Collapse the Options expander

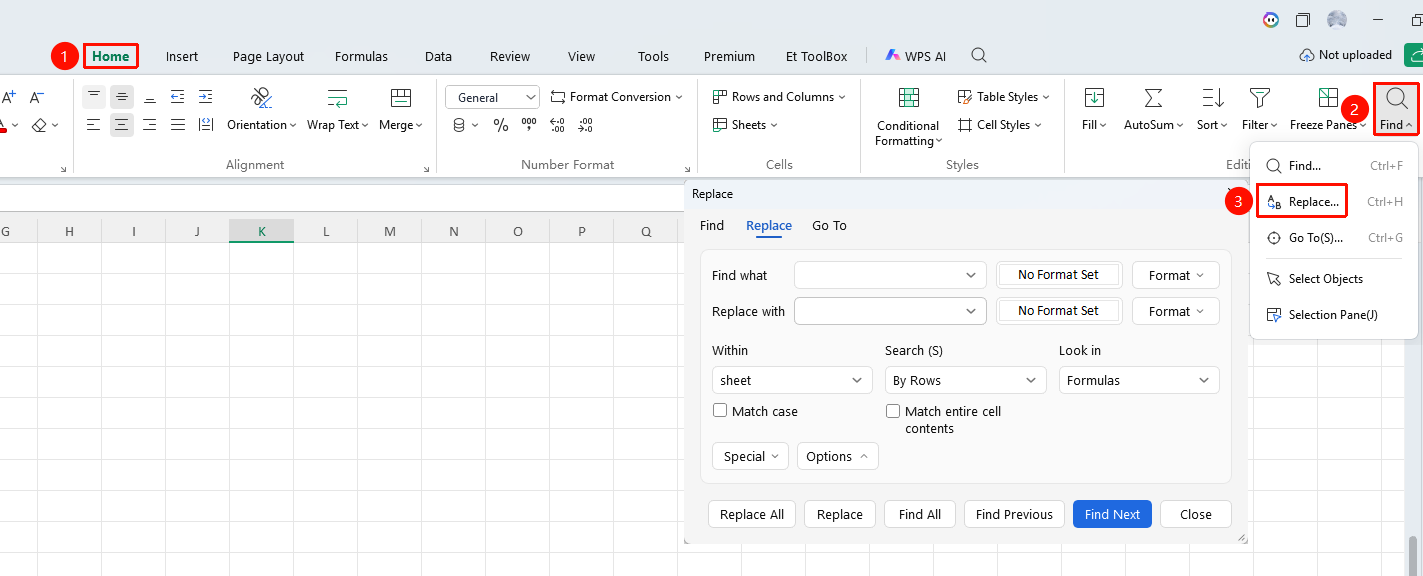838,456
